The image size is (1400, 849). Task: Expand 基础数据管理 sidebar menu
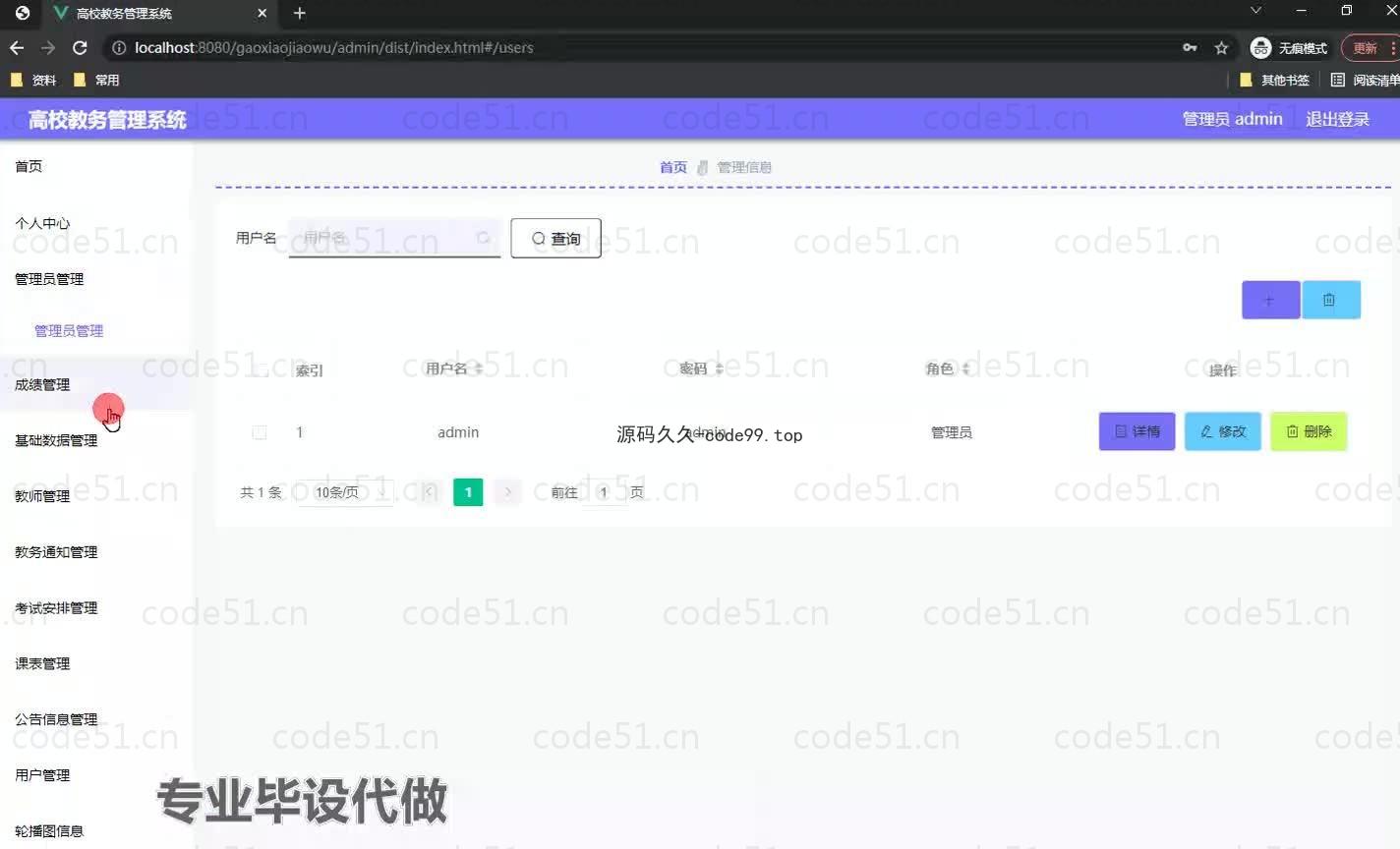95,440
